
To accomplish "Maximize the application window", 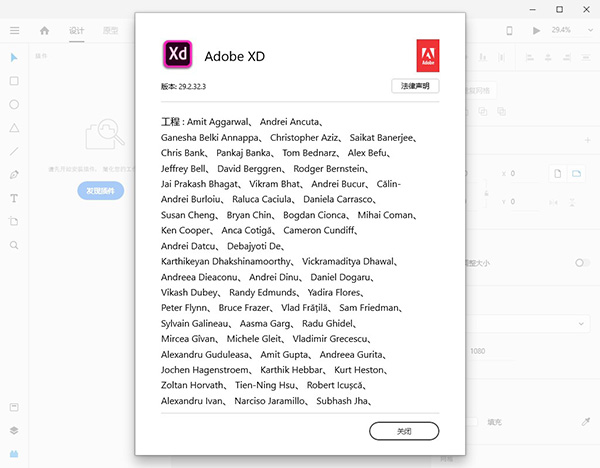I will pos(559,9).
